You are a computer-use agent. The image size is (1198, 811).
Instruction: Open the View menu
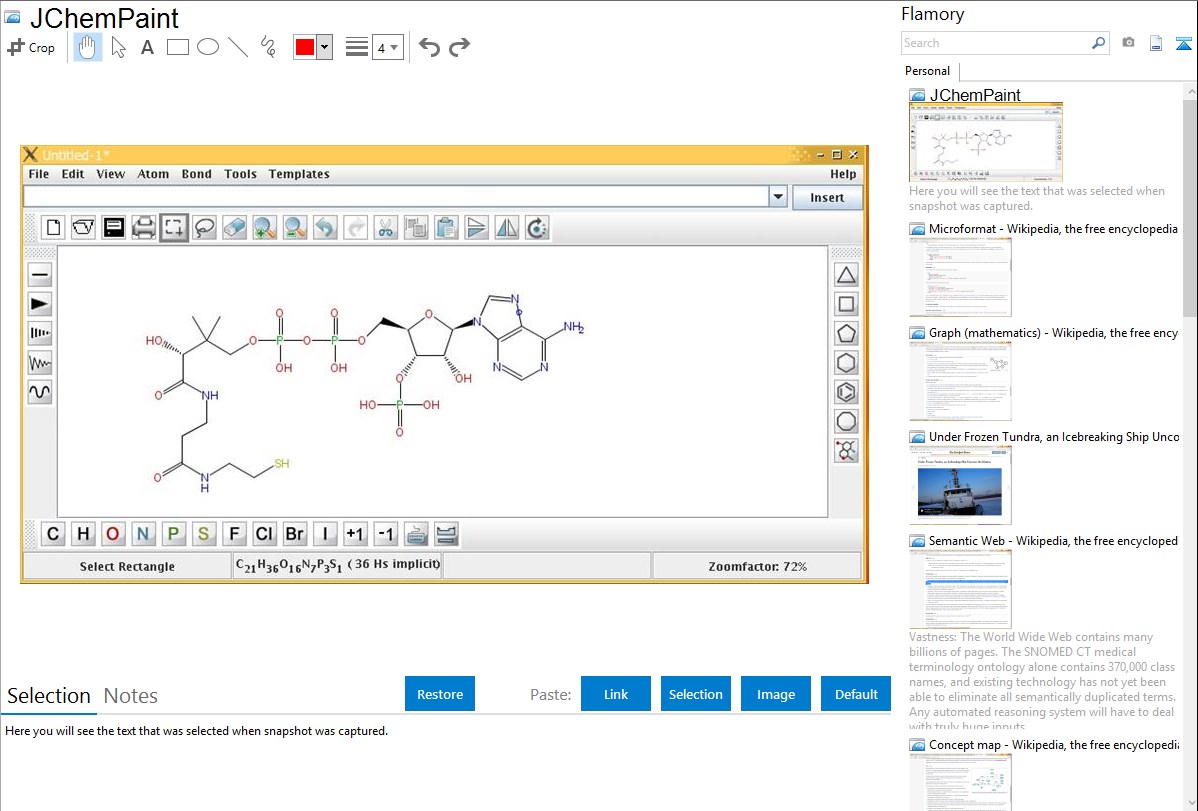tap(111, 174)
